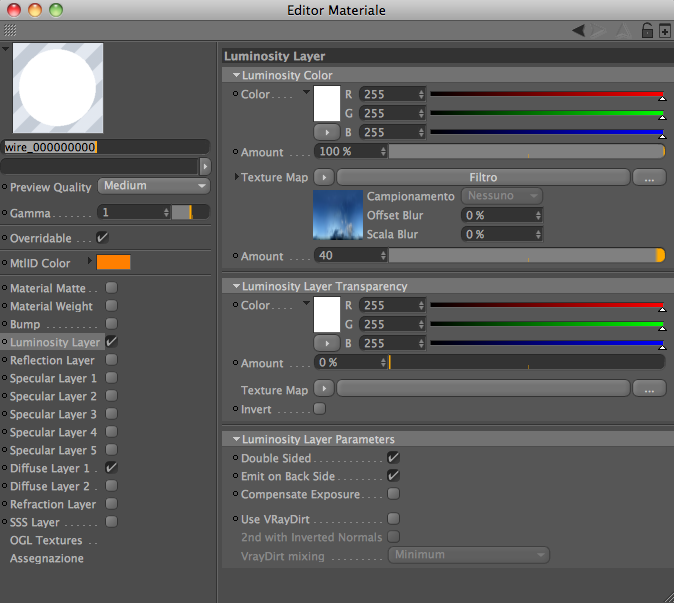Open the Campionamento dropdown
Screen dimensions: 674x603
coord(502,196)
